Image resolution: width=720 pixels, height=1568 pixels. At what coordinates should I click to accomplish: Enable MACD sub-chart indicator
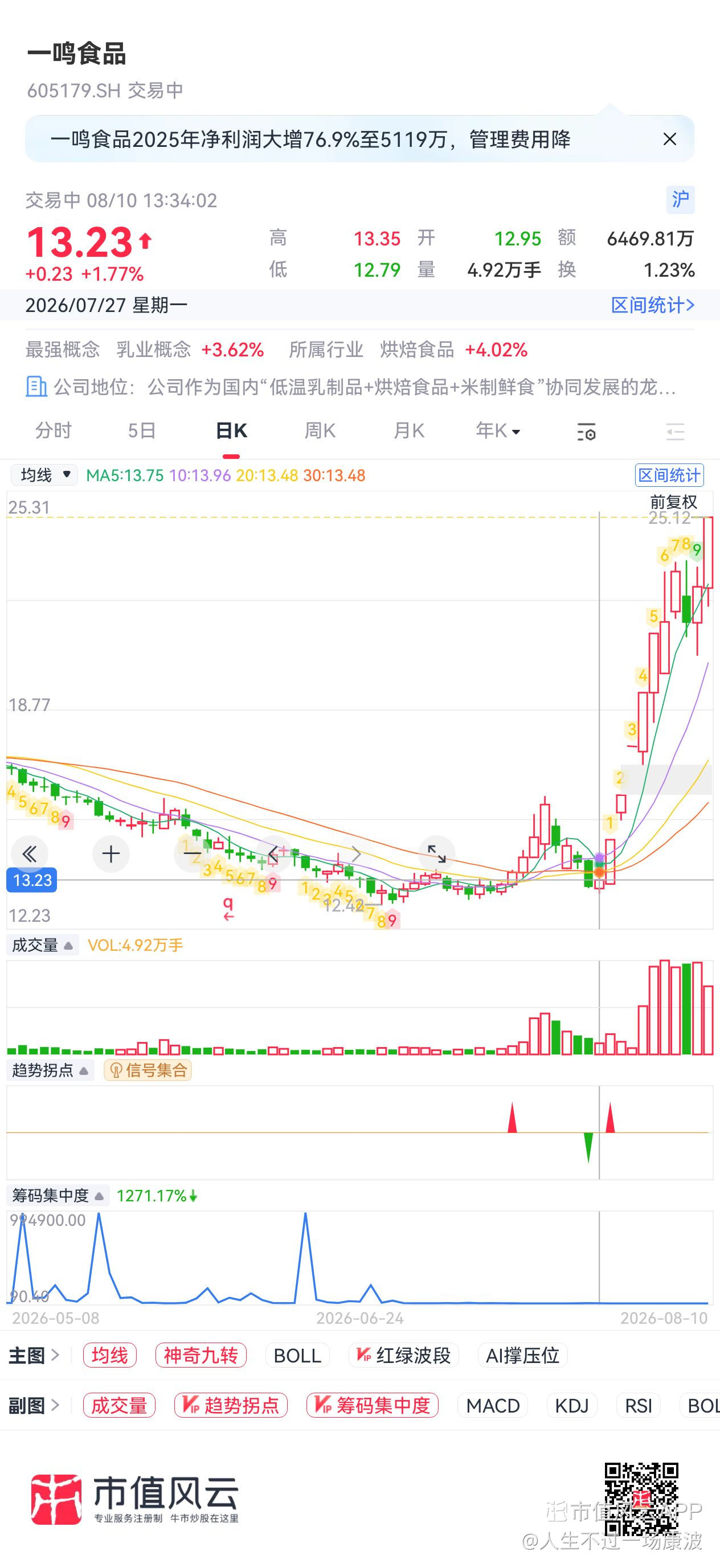pos(493,1406)
